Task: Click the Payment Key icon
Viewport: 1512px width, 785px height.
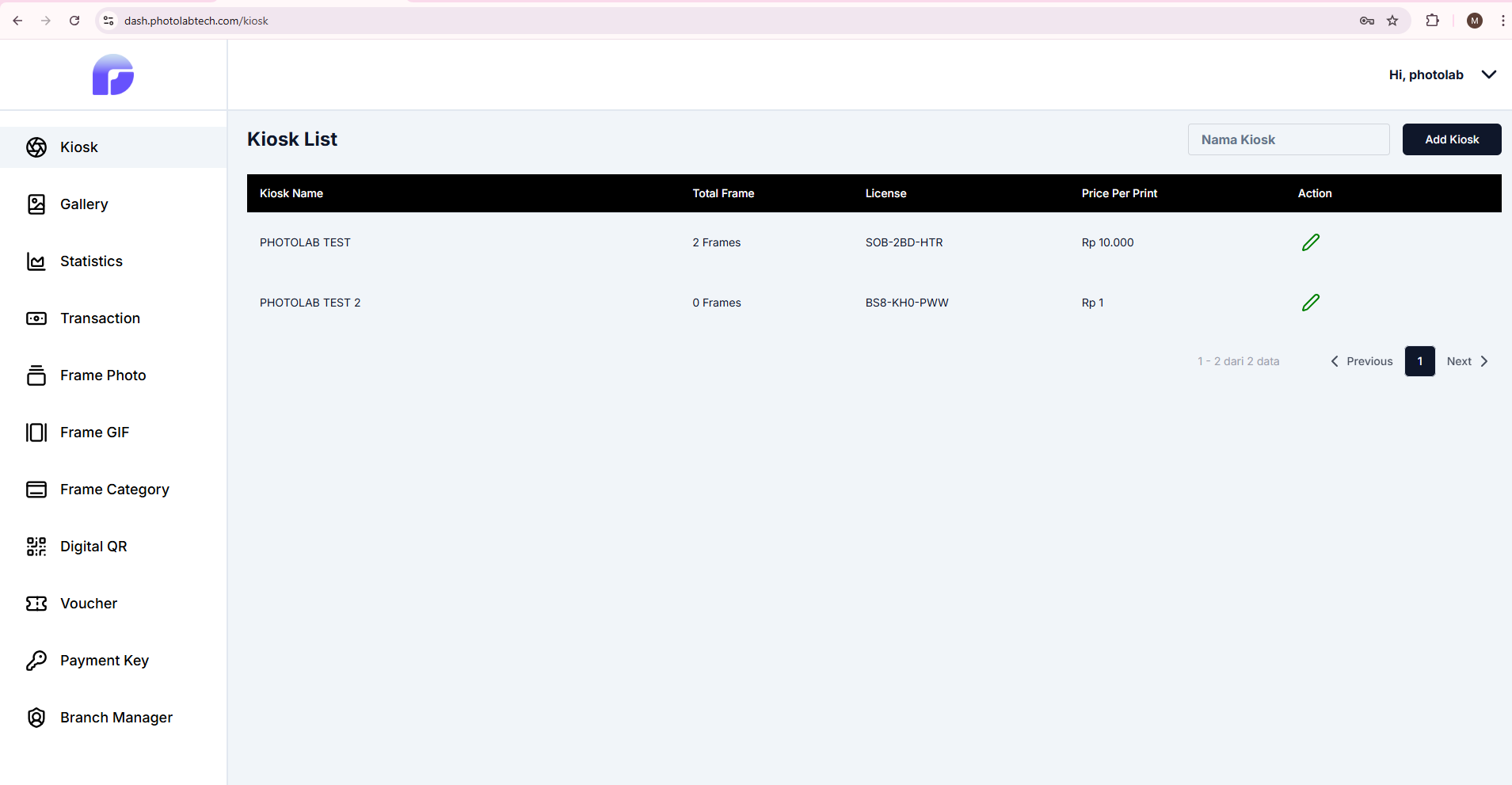Action: click(36, 661)
